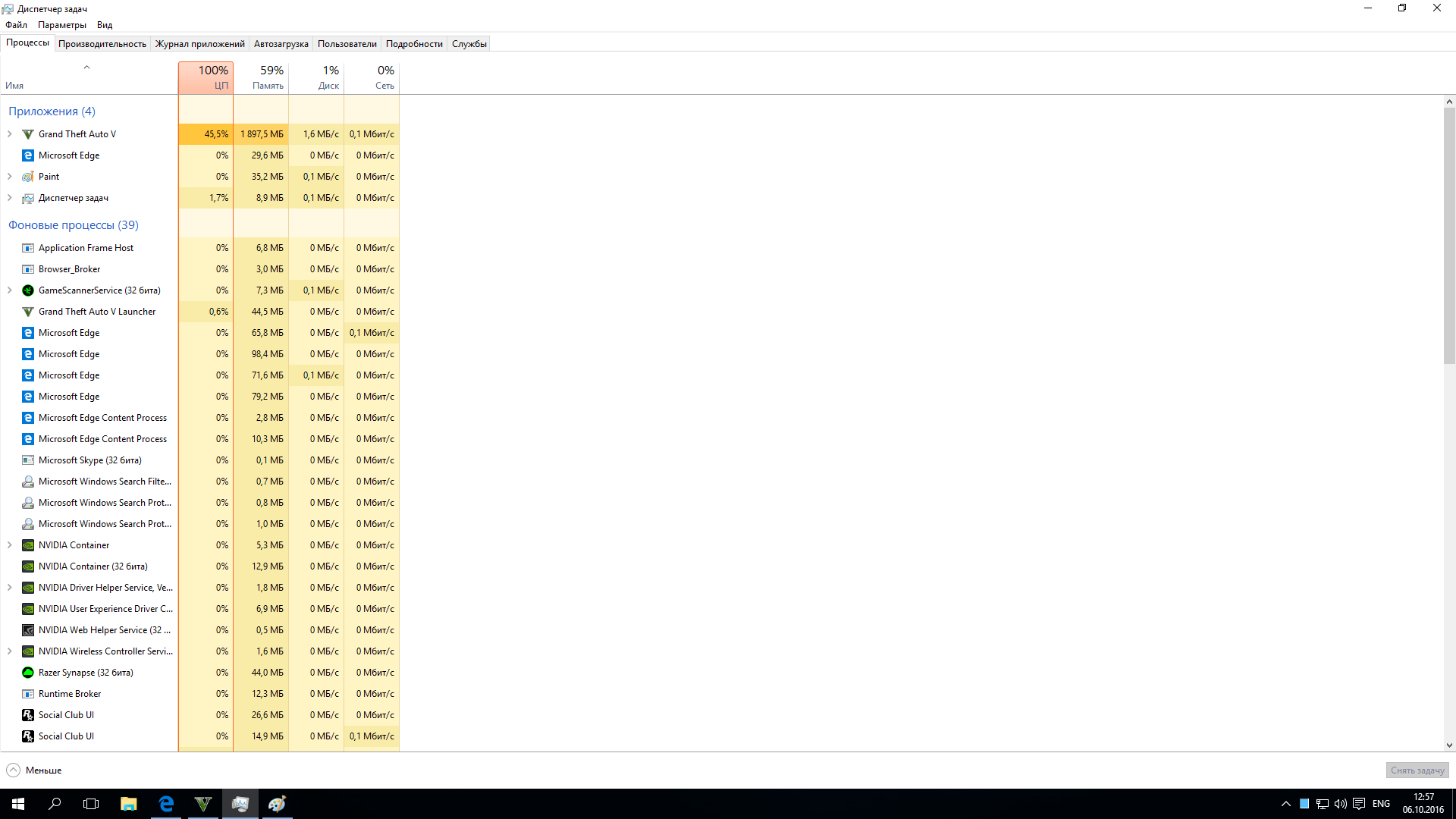Select the Razer Synapse green icon
1456x819 pixels.
[x=28, y=673]
